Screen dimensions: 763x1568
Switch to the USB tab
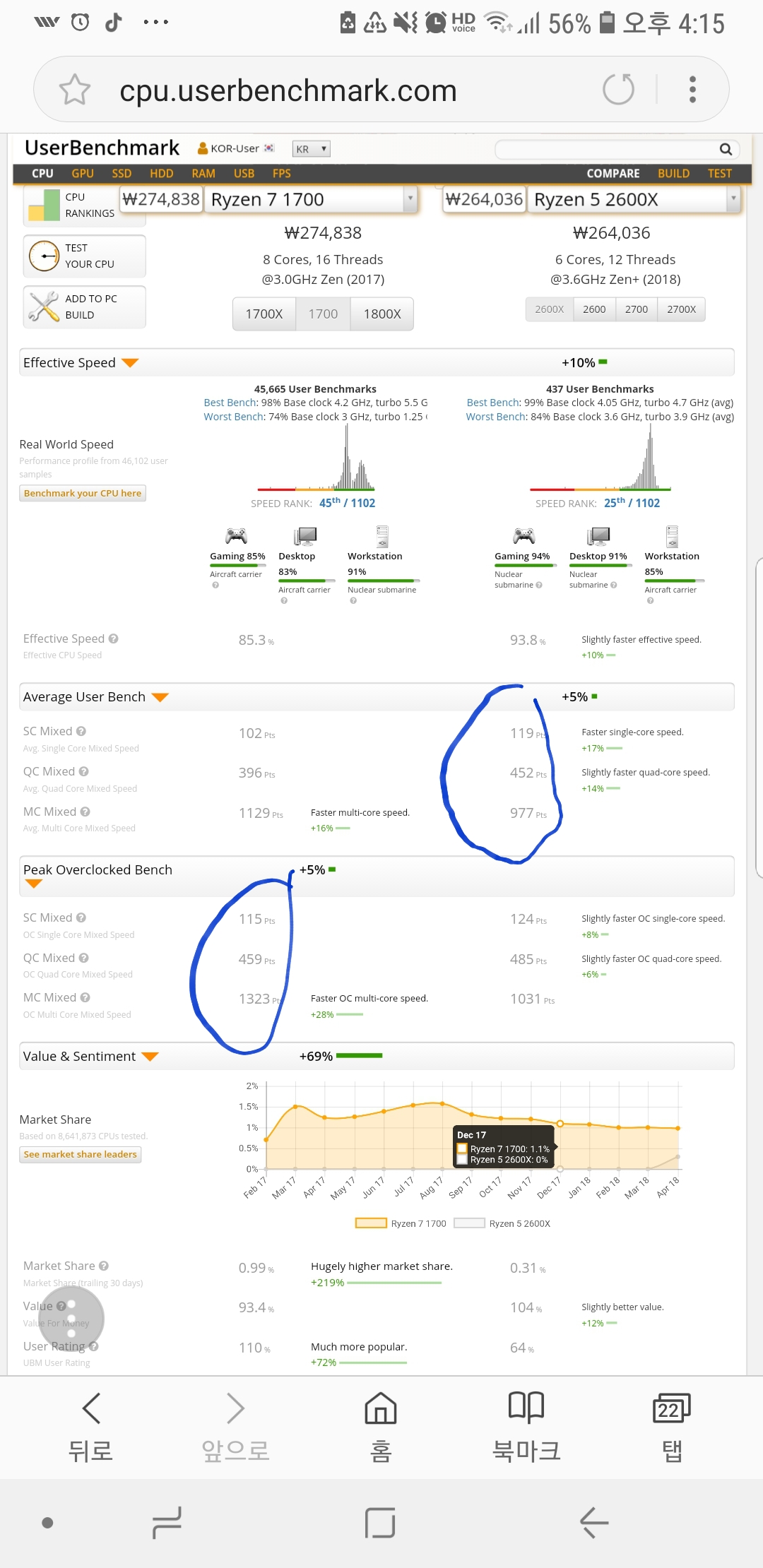pos(244,174)
